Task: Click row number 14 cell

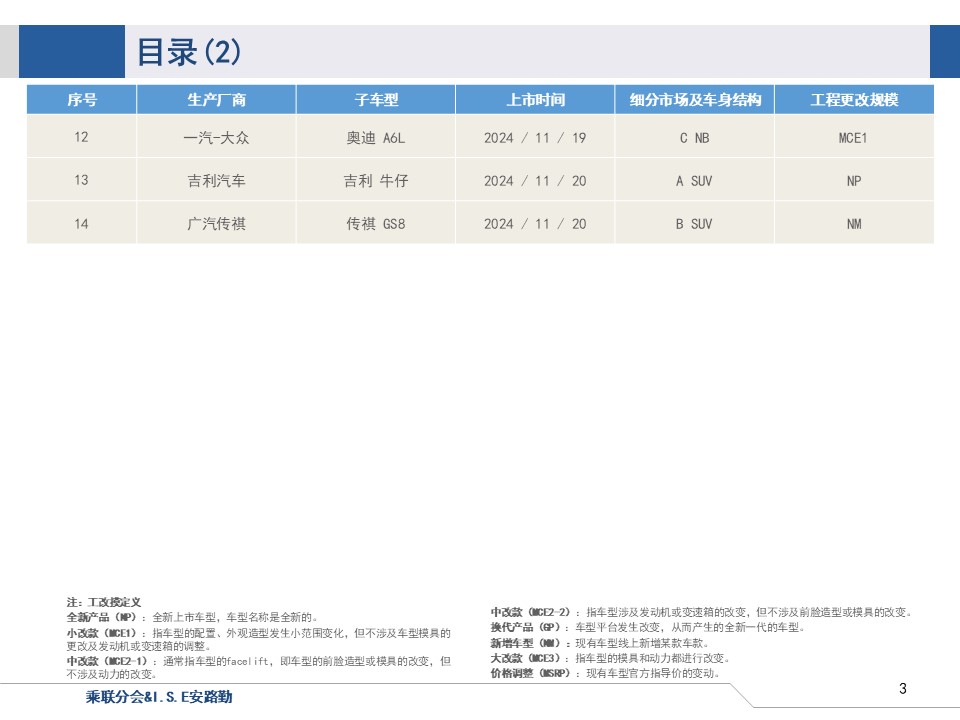Action: pos(81,223)
